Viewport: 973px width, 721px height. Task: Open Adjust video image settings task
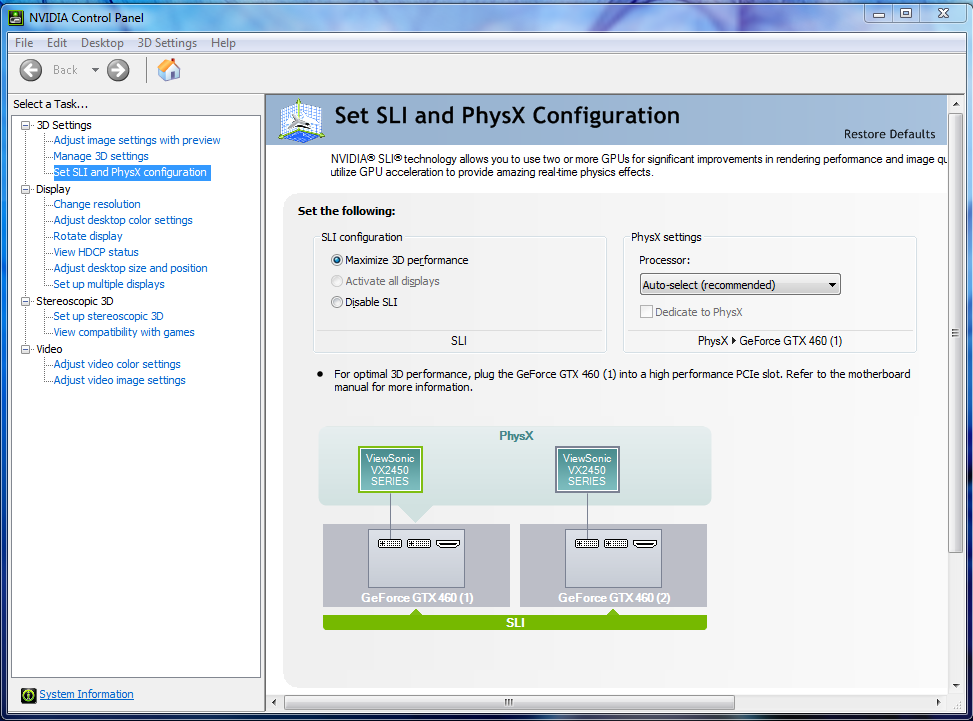(119, 380)
